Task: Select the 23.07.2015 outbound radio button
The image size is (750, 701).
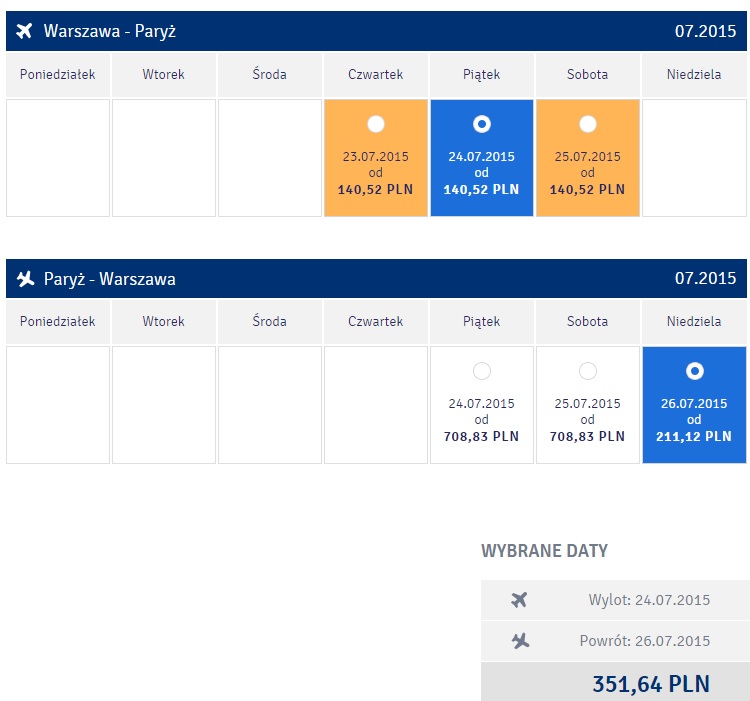Action: pos(375,124)
